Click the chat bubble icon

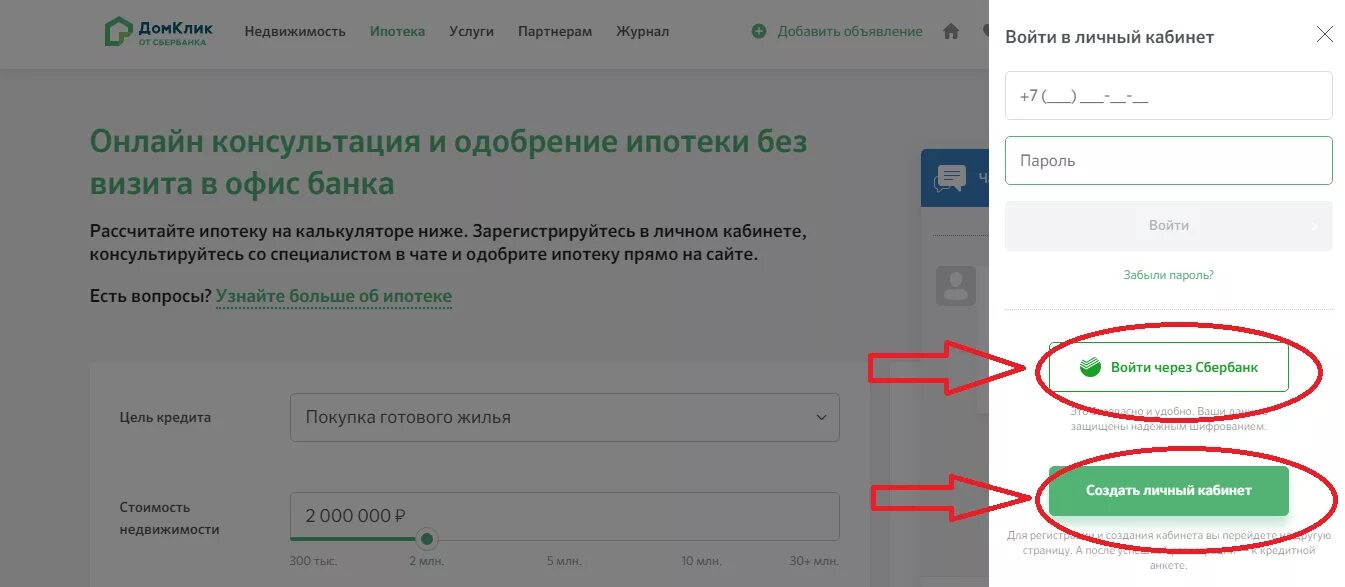click(x=949, y=179)
